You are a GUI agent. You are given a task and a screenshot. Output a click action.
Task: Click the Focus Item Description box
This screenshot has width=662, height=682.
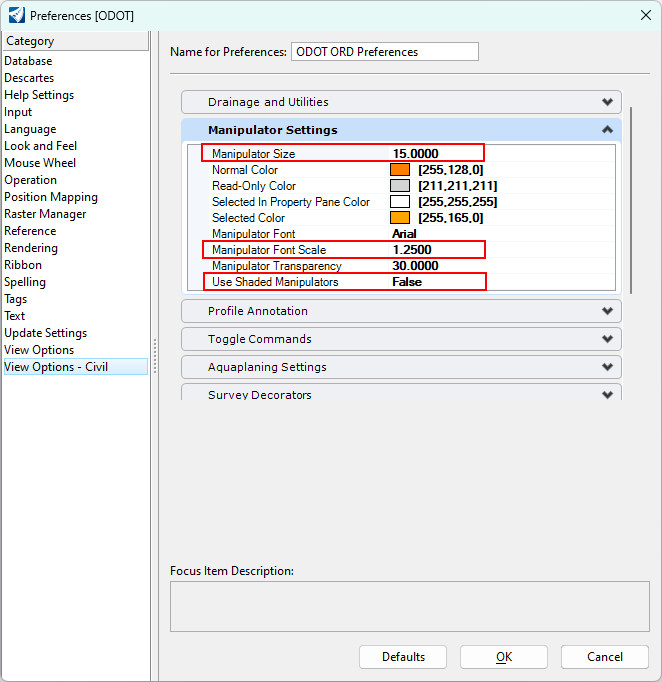point(410,606)
